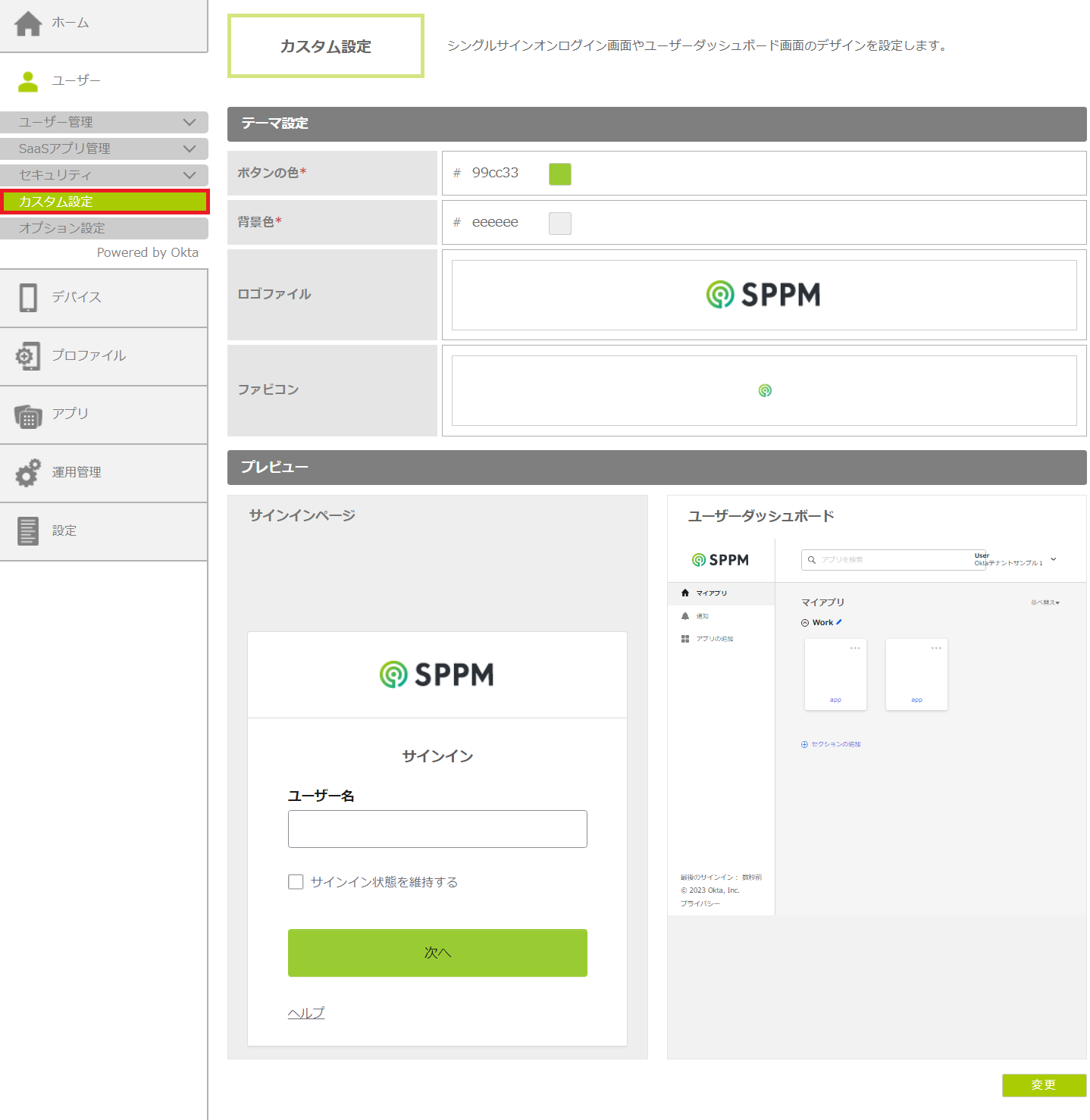This screenshot has width=1090, height=1120.
Task: Open the 並べ替え sort dropdown
Action: (x=1045, y=602)
